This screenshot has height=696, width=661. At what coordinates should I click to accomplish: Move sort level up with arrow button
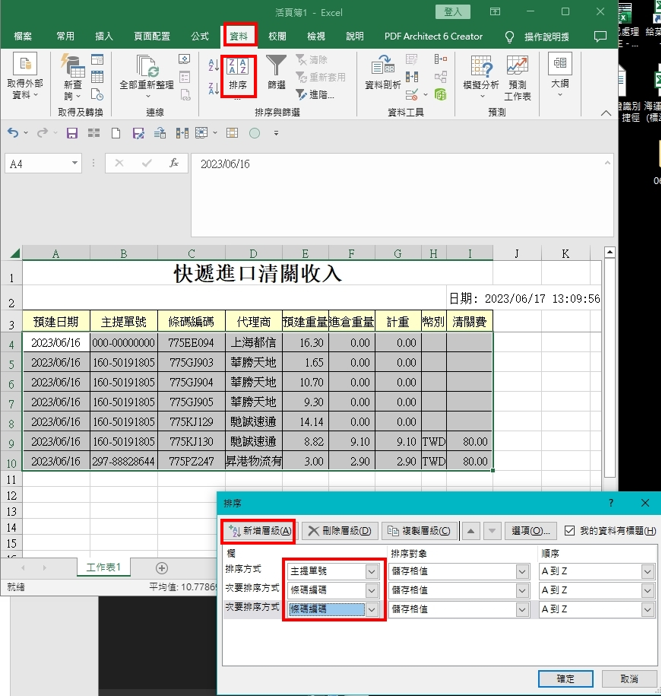coord(471,531)
